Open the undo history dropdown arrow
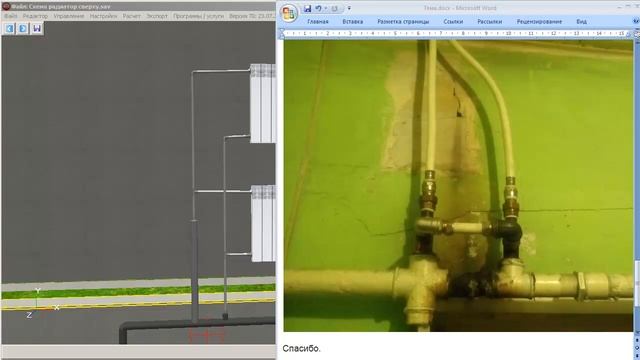640x360 pixels. tap(326, 8)
